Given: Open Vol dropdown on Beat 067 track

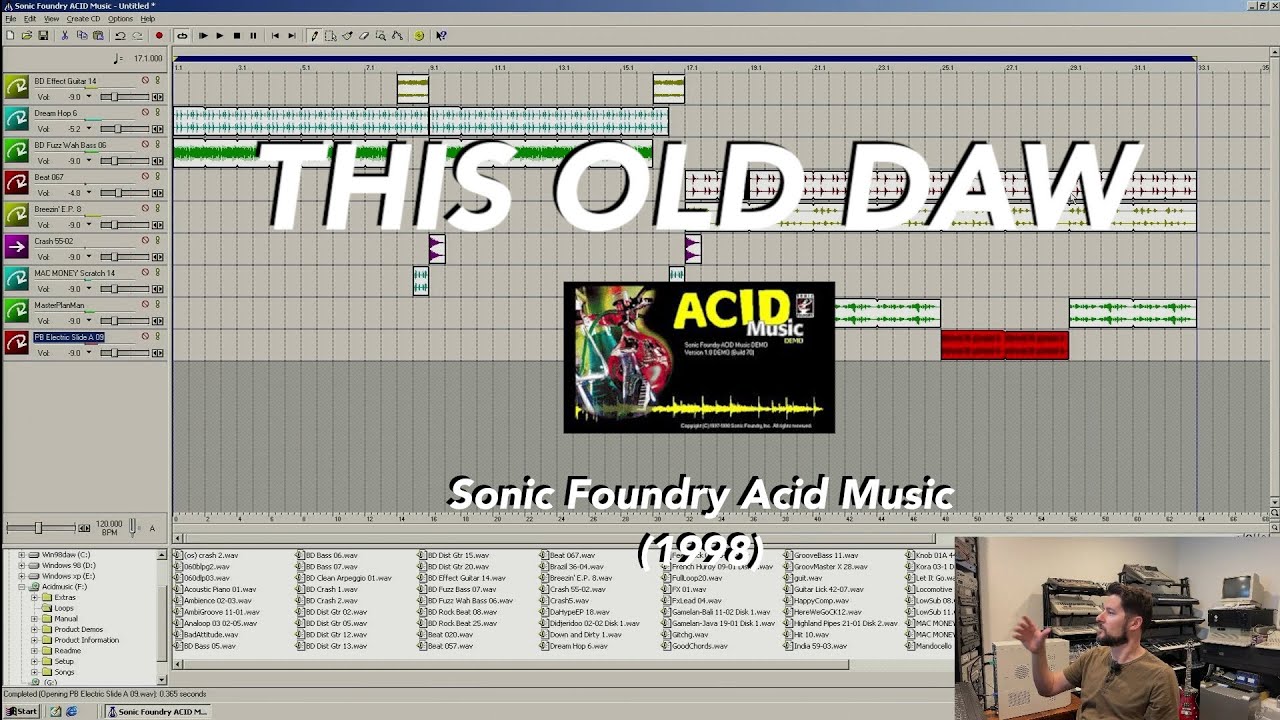Looking at the screenshot, I should (x=88, y=193).
